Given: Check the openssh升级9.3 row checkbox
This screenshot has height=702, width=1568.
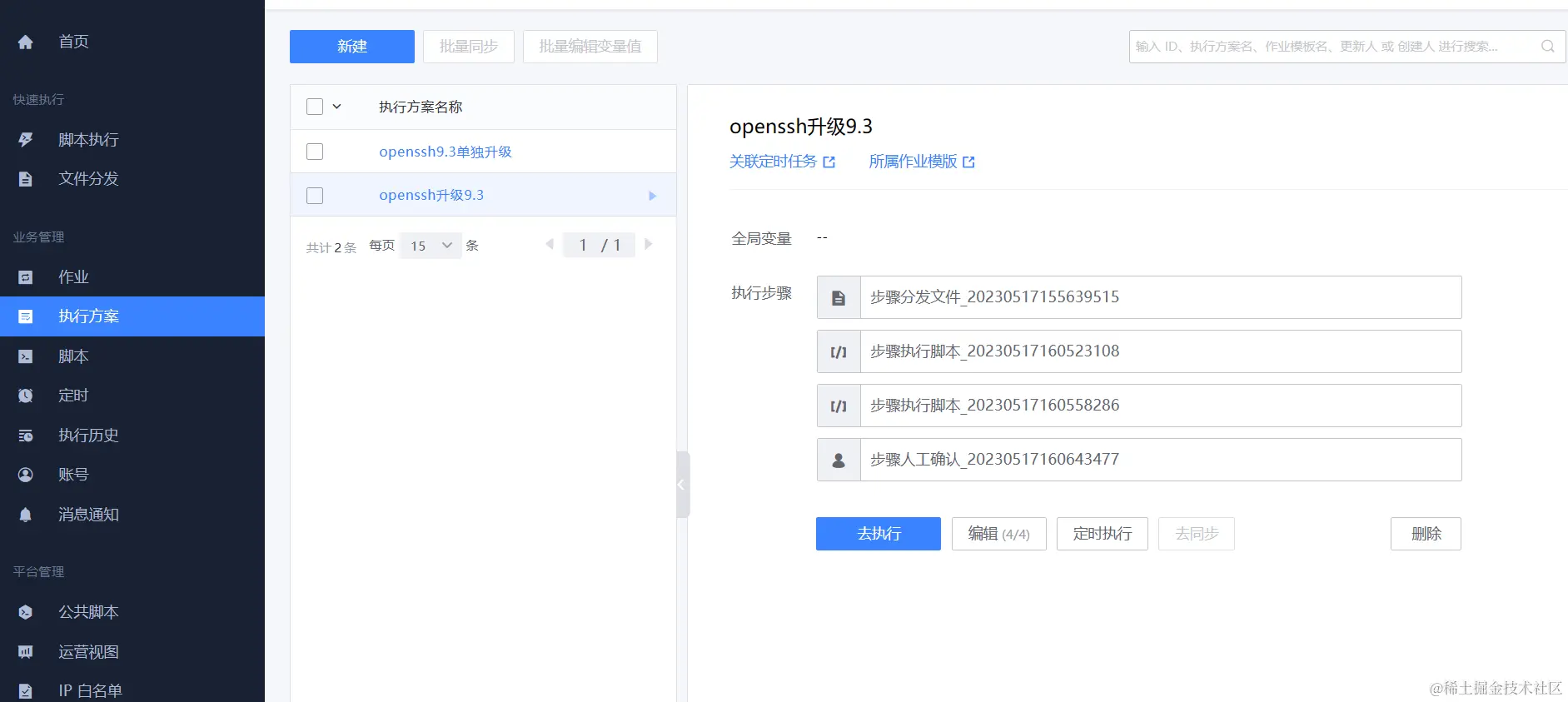Looking at the screenshot, I should pos(315,196).
